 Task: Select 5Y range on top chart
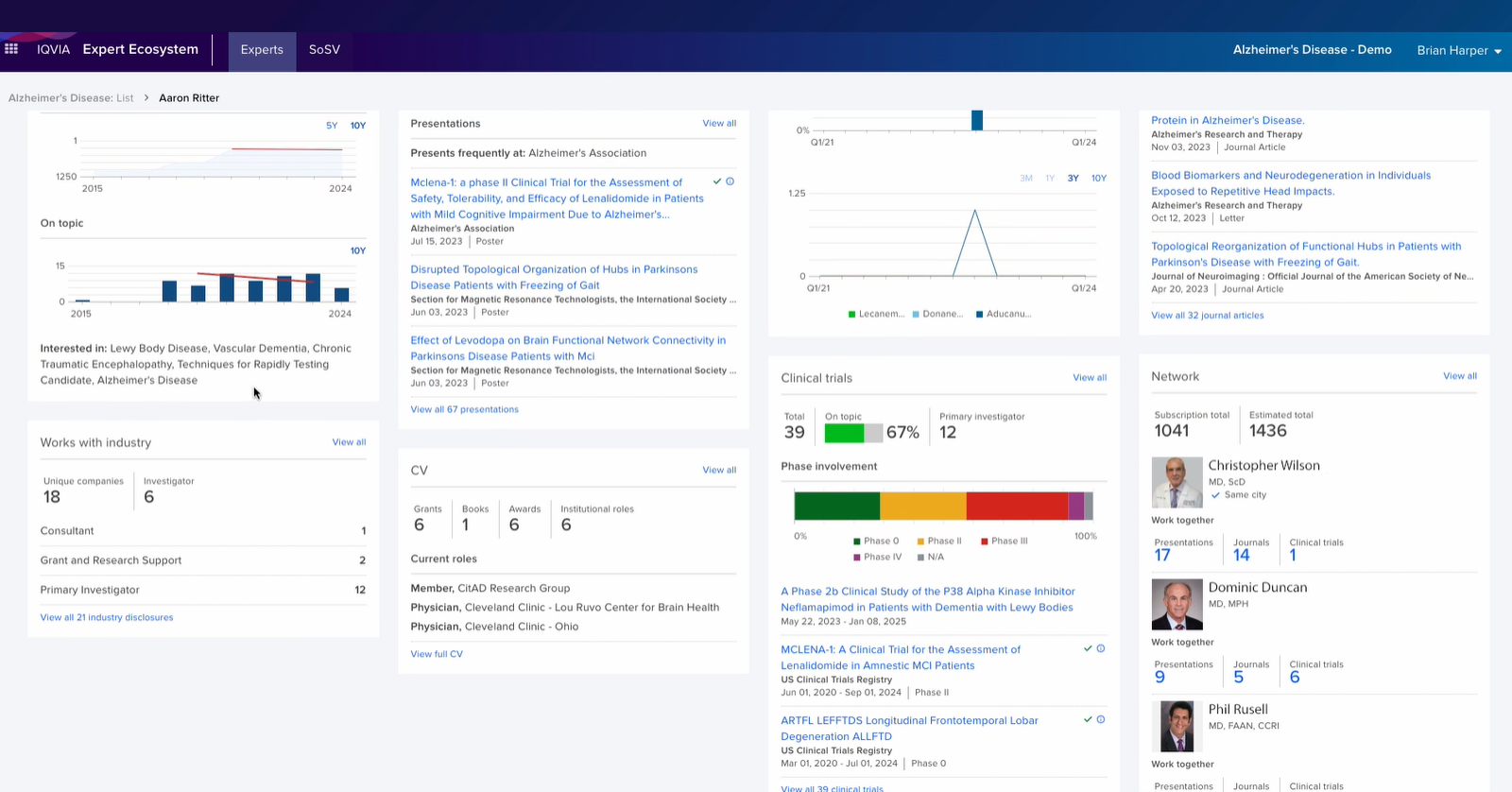click(332, 126)
